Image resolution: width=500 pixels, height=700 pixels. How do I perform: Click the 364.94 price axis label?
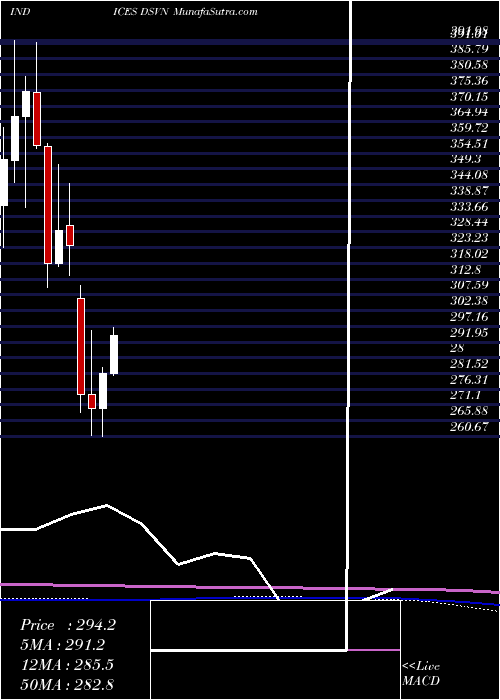469,111
